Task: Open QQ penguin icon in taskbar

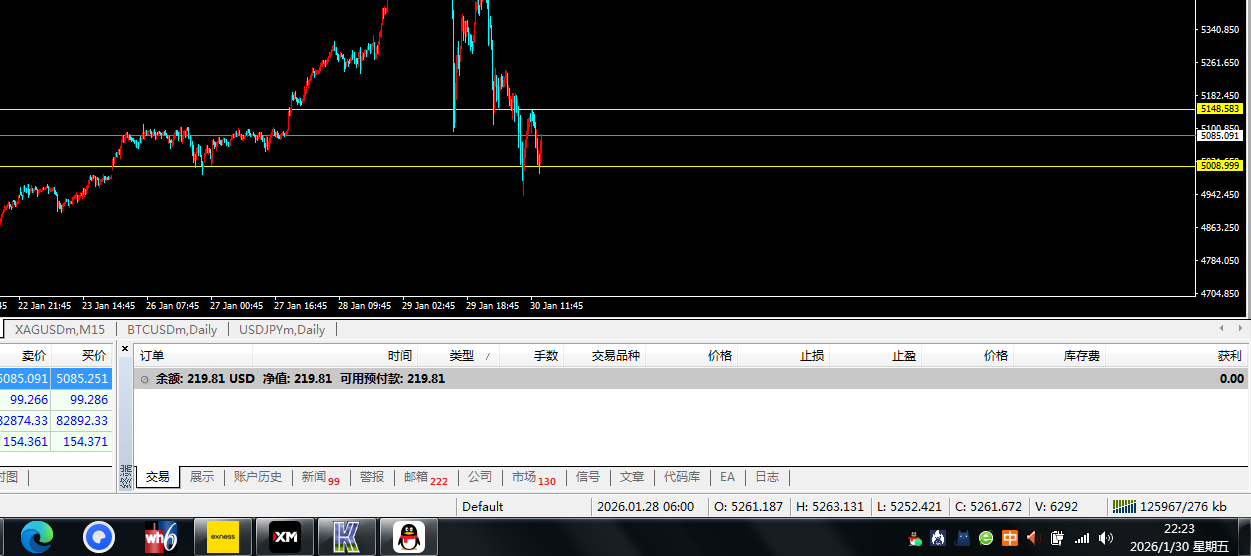Action: pyautogui.click(x=408, y=538)
